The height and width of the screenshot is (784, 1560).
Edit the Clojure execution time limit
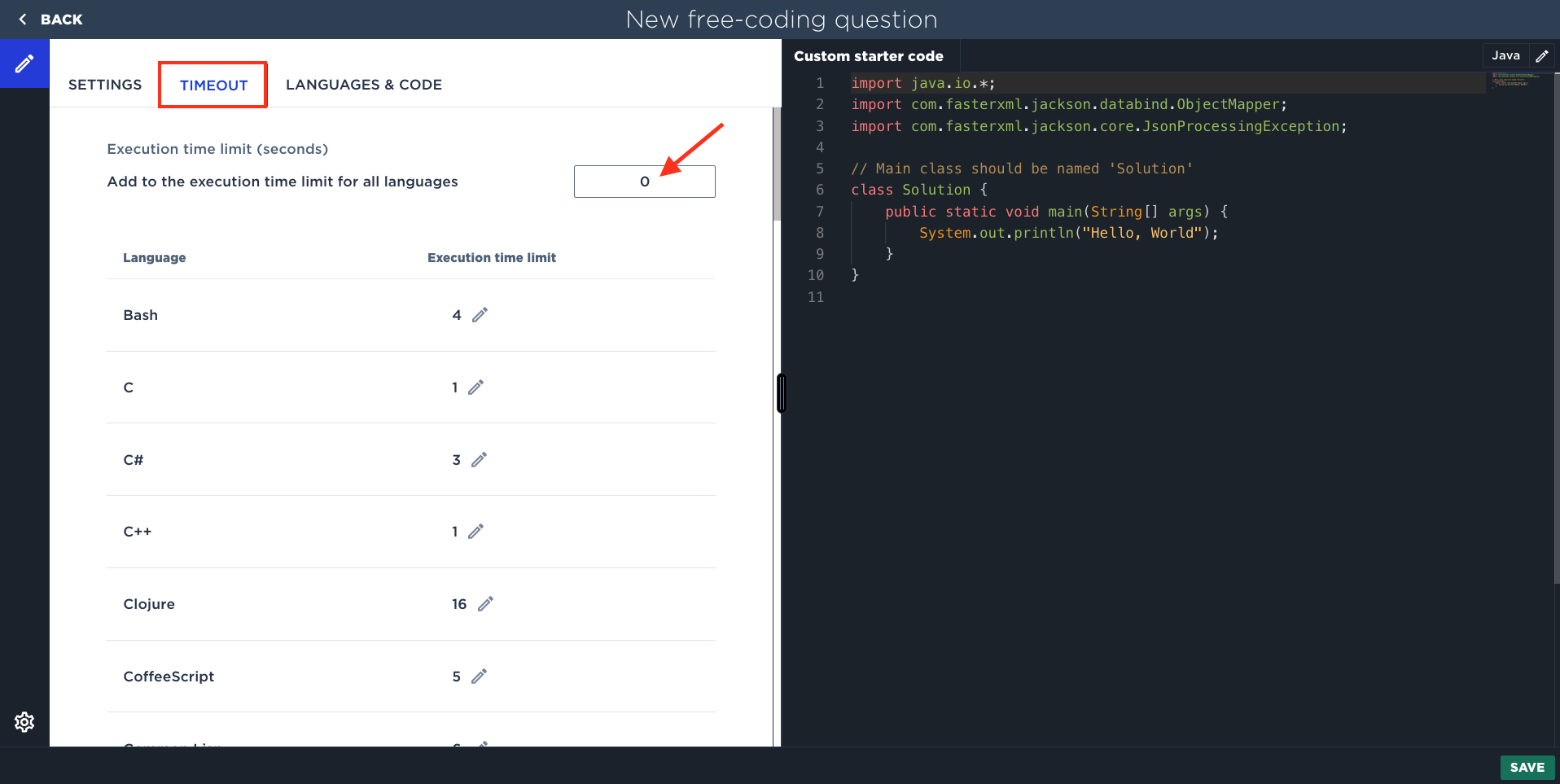coord(485,604)
